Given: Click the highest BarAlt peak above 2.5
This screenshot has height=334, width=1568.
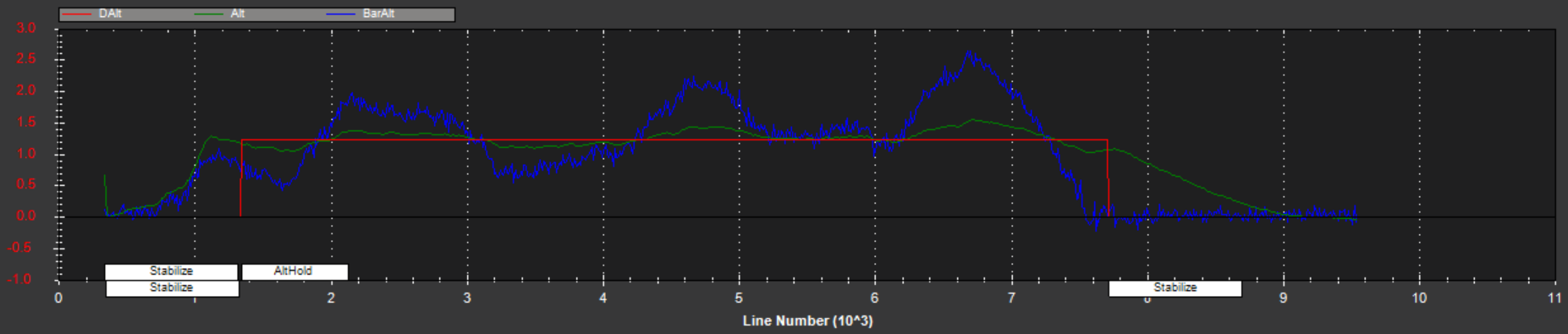Looking at the screenshot, I should pos(970,54).
